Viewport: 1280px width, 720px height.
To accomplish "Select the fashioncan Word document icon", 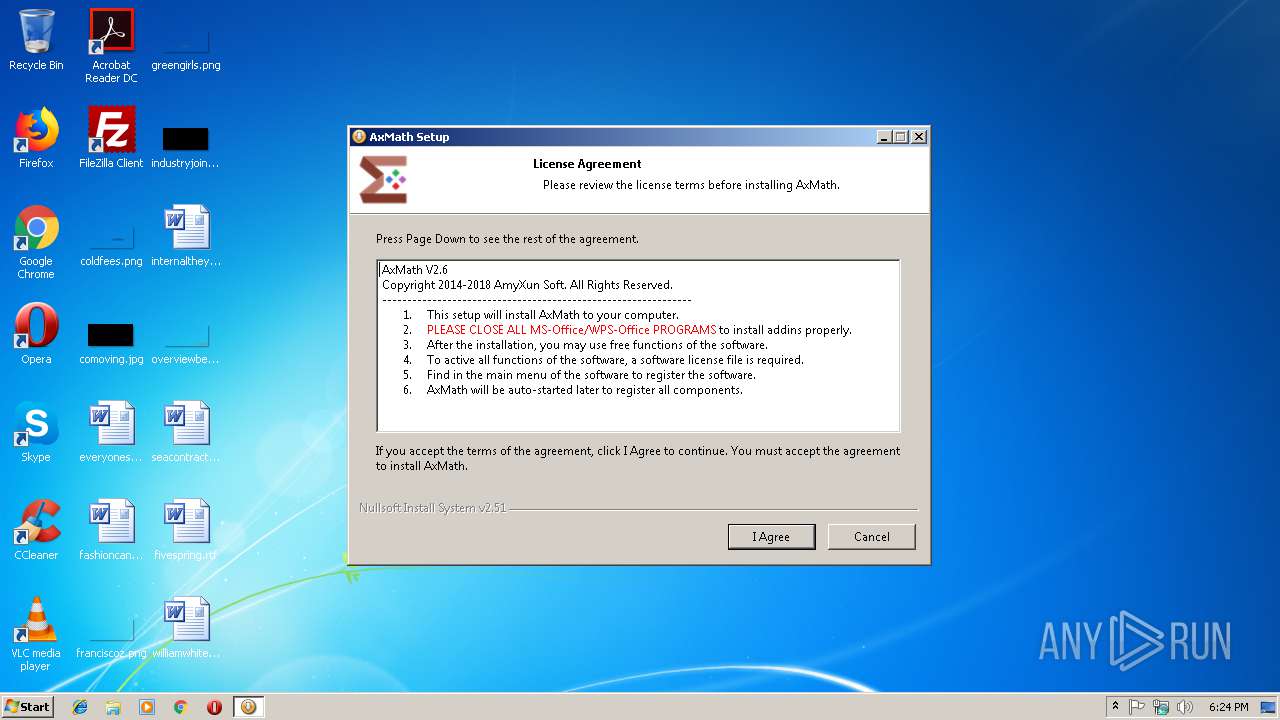I will pyautogui.click(x=111, y=531).
